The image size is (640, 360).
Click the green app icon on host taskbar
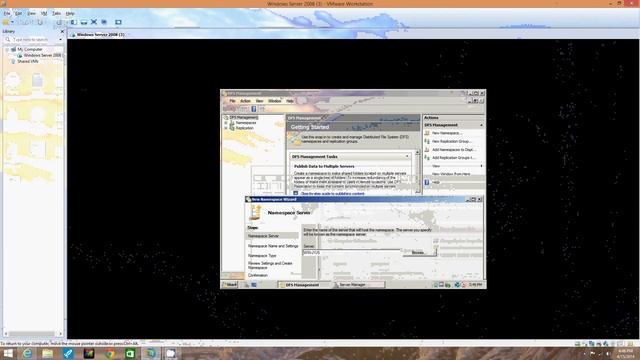(x=130, y=353)
